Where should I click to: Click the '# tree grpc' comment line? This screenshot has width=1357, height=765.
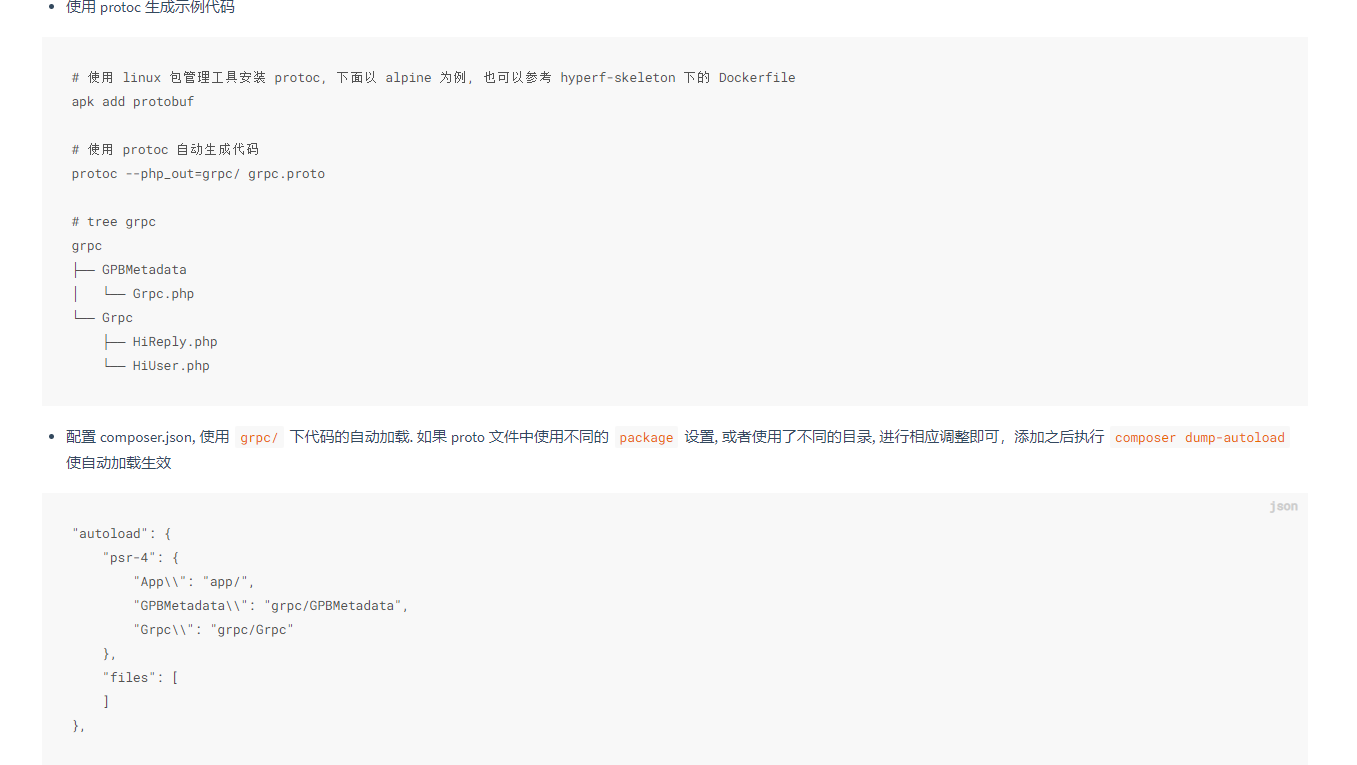pyautogui.click(x=114, y=222)
